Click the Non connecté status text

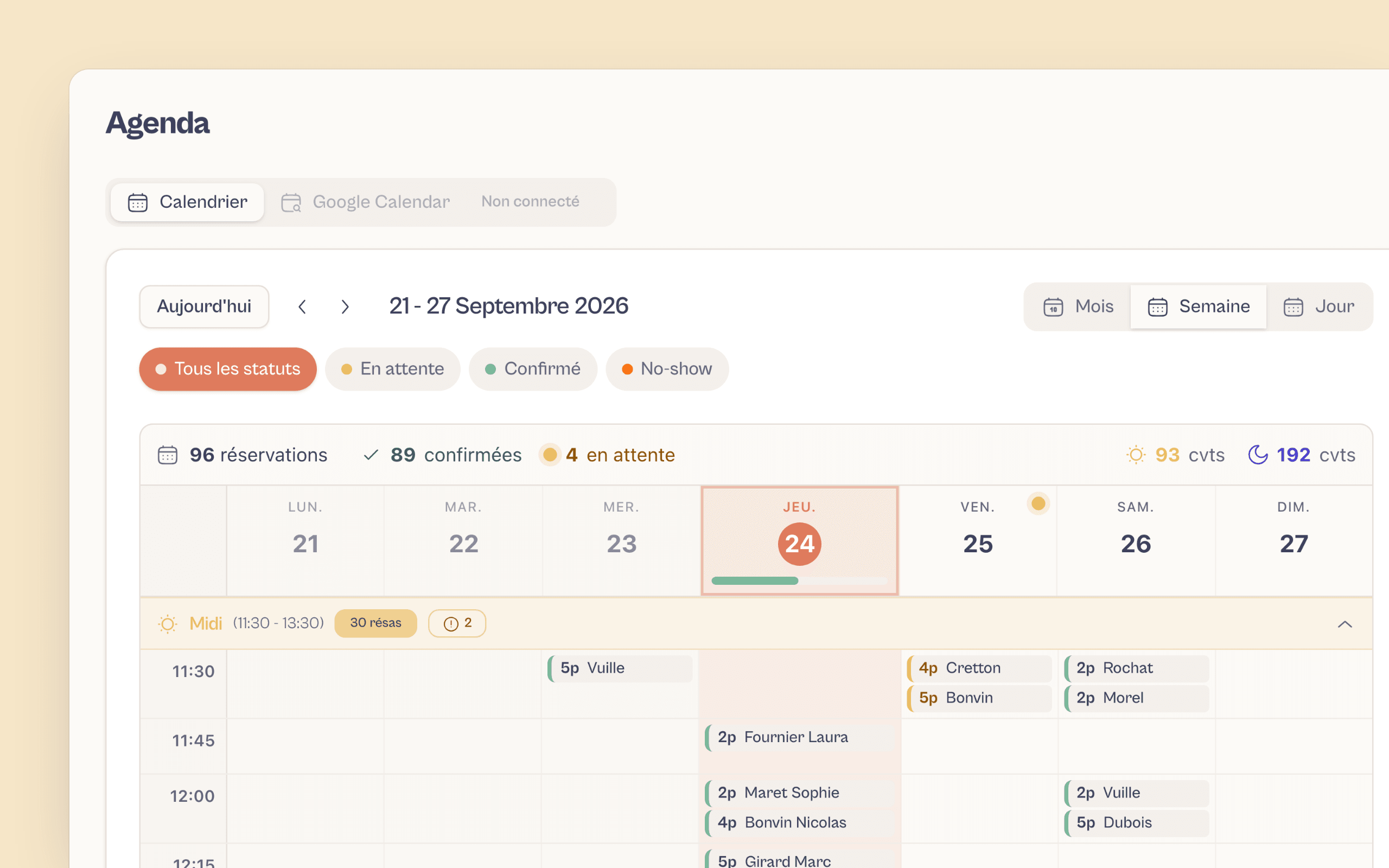[x=530, y=202]
